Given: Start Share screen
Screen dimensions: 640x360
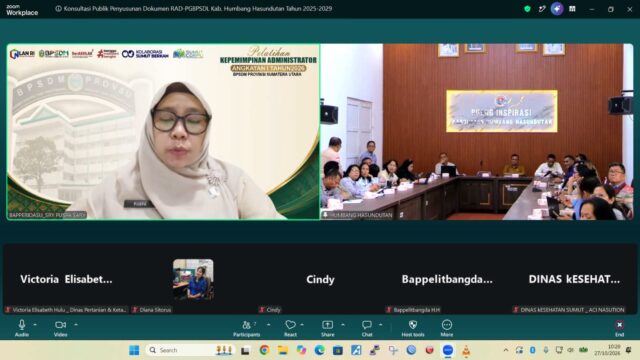Looking at the screenshot, I should point(327,328).
